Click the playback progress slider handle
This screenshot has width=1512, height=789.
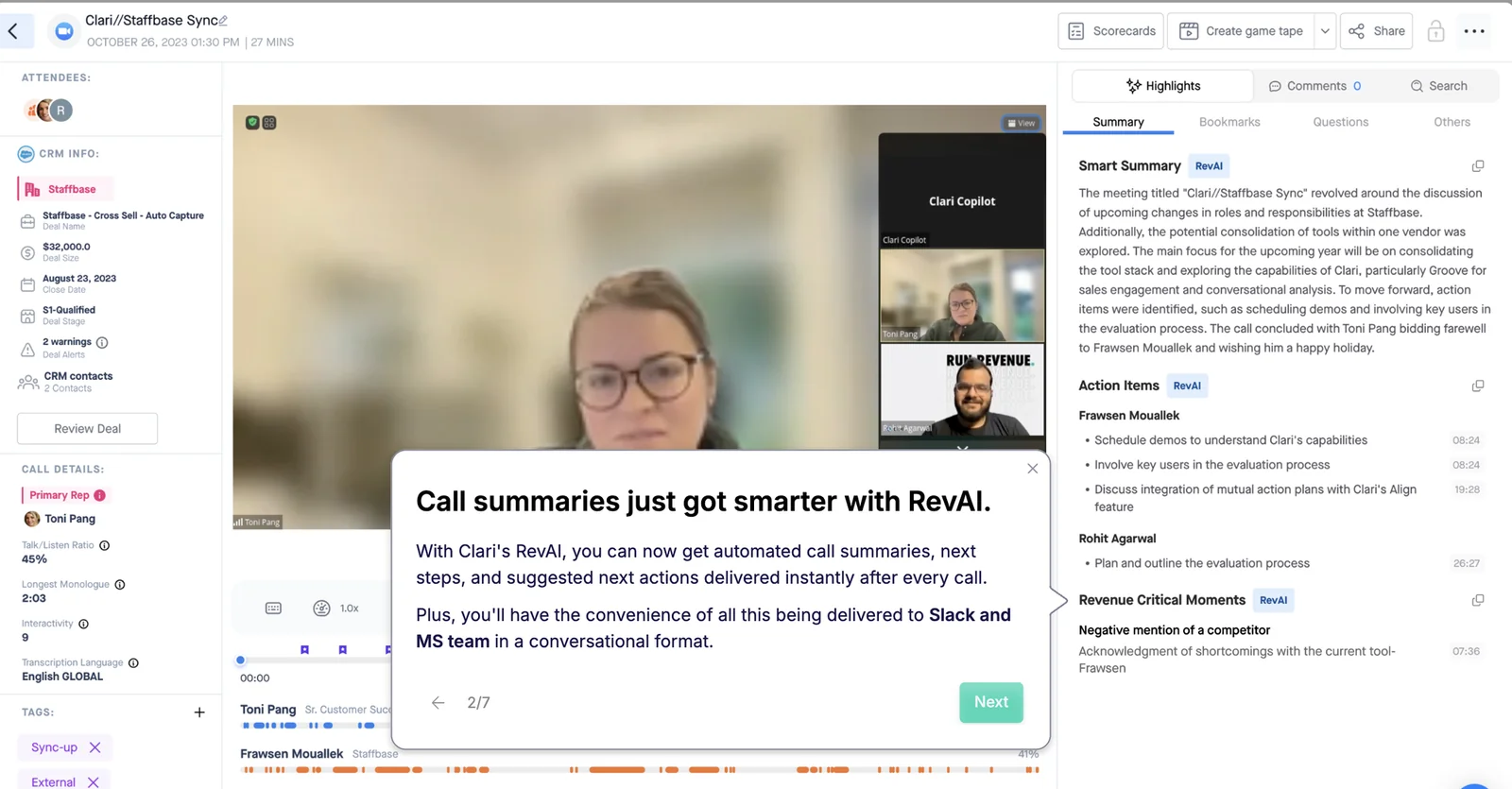[x=241, y=660]
